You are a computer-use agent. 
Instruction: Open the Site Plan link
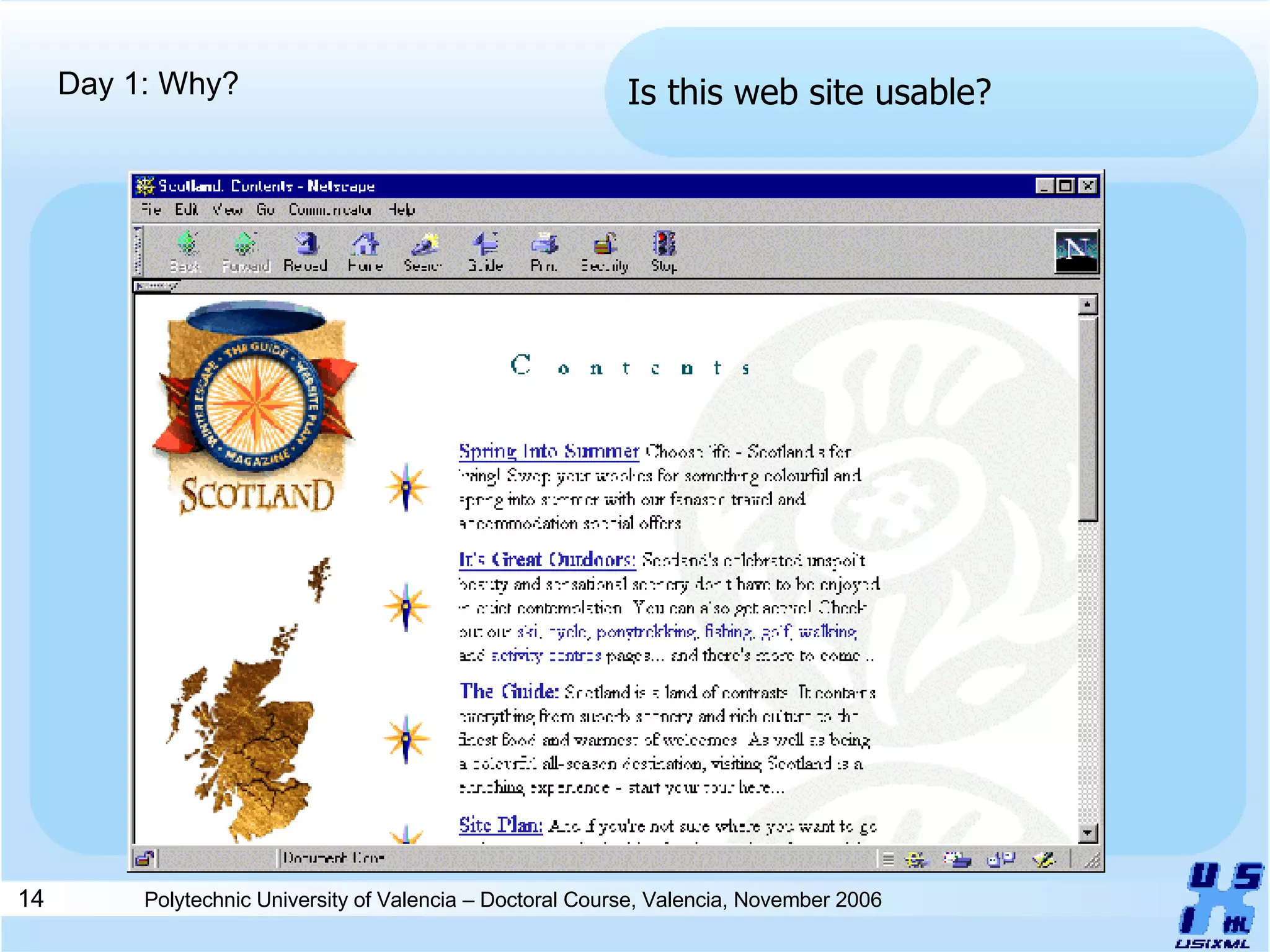(x=500, y=825)
